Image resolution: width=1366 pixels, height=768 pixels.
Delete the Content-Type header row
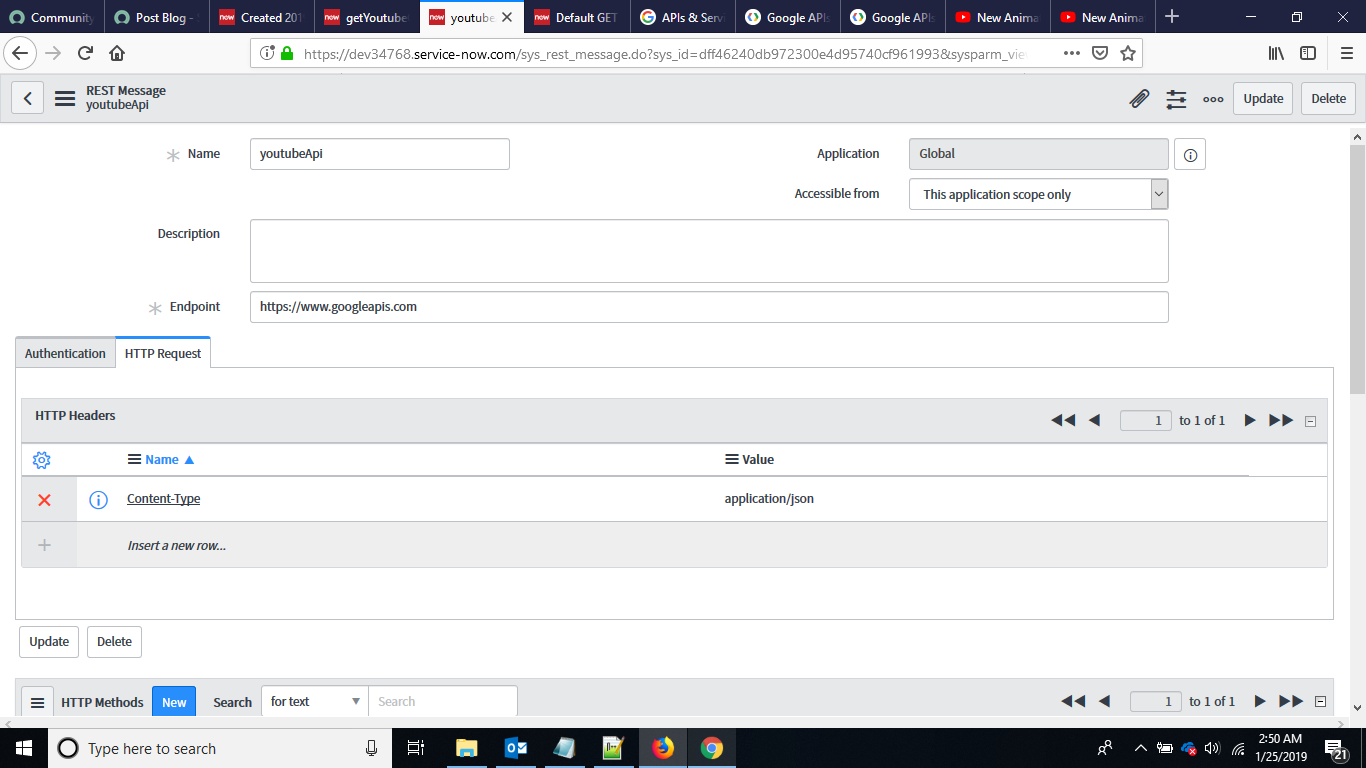(44, 499)
